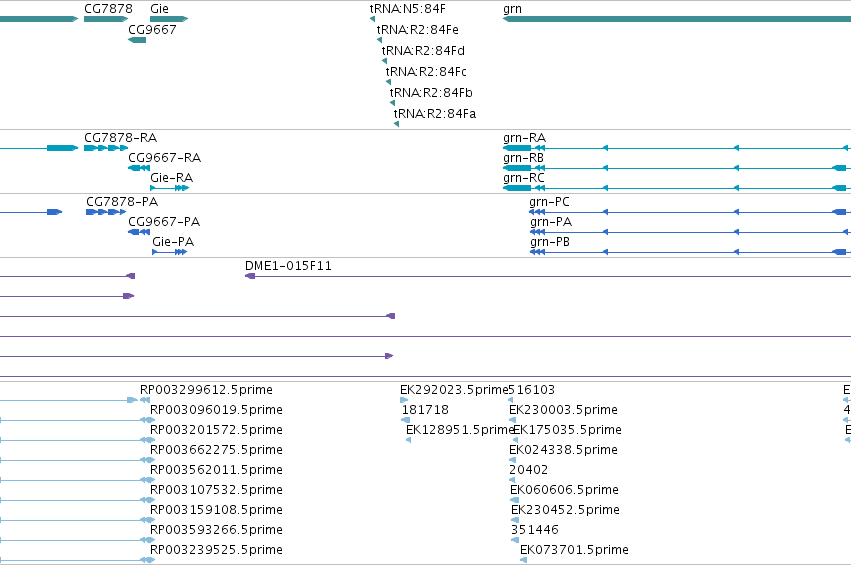Select the grn-RB transcript label
Viewport: 851px width, 565px height.
(x=523, y=157)
